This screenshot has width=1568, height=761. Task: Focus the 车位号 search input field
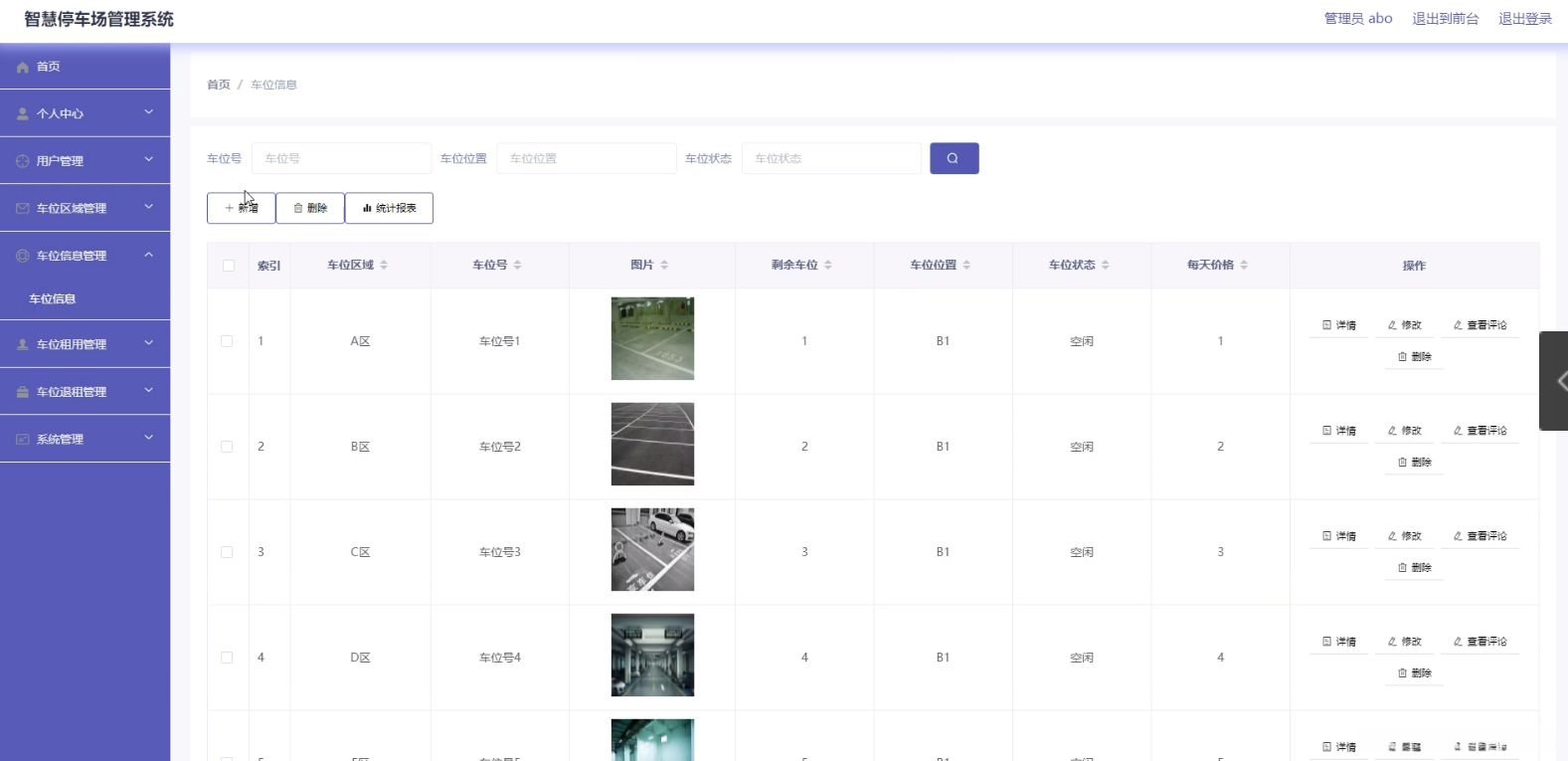(x=341, y=158)
